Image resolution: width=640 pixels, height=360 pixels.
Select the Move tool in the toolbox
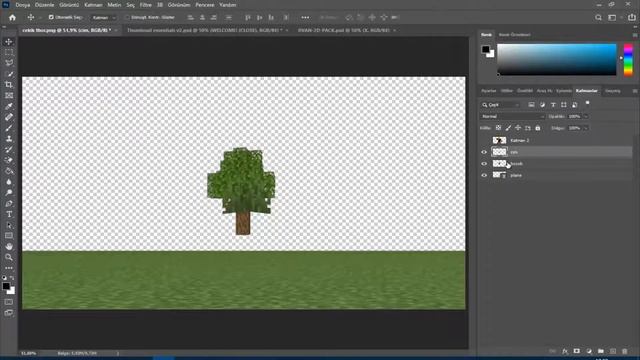click(9, 42)
